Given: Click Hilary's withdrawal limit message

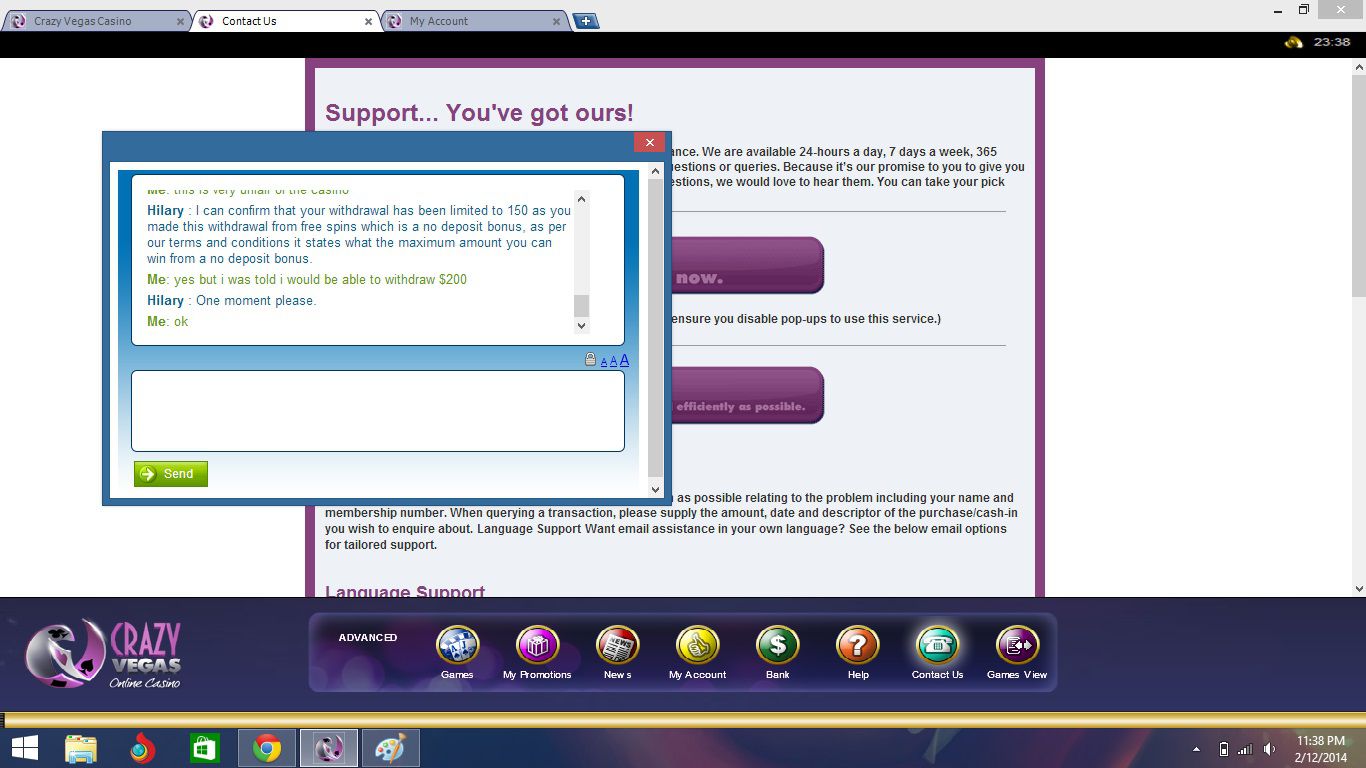Looking at the screenshot, I should (x=359, y=235).
